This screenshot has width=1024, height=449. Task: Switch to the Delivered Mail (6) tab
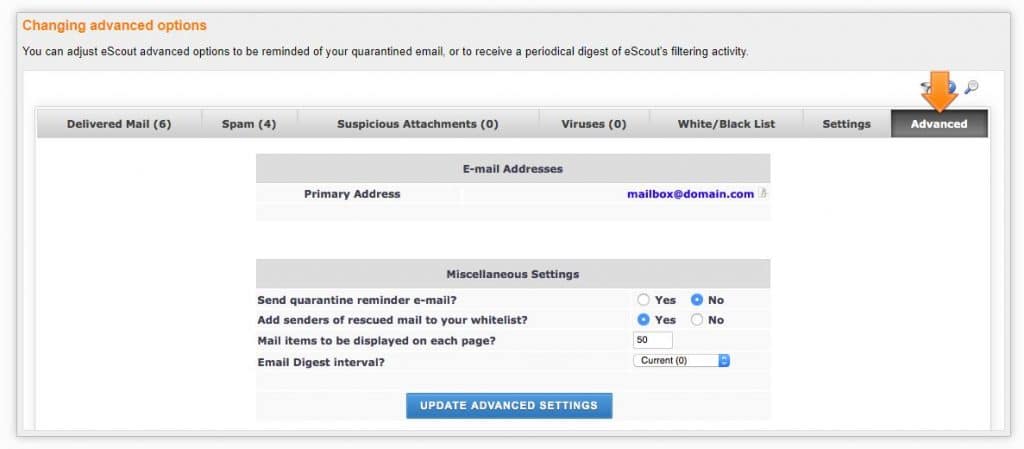click(x=119, y=124)
